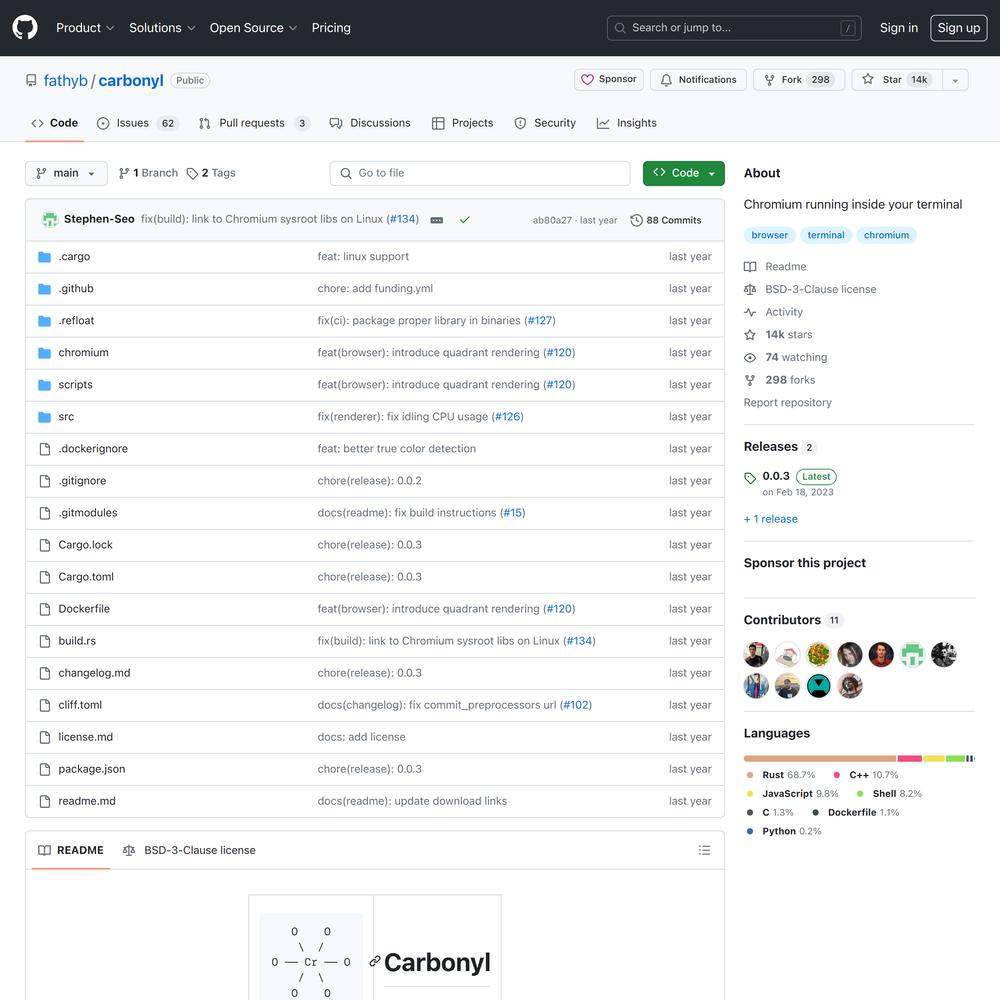
Task: Open the .github folder
Action: 76,288
